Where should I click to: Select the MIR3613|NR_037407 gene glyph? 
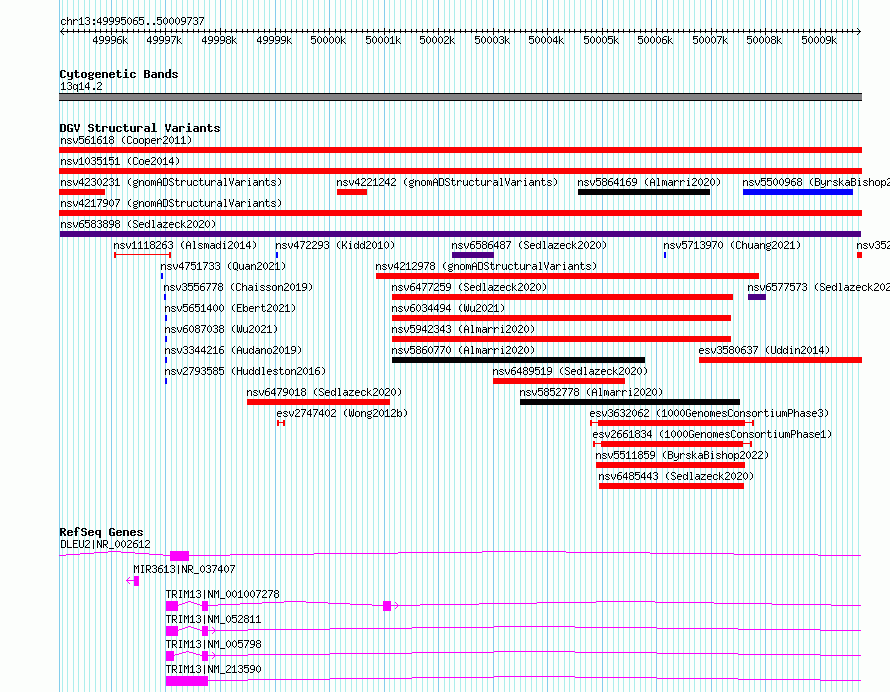coord(133,581)
